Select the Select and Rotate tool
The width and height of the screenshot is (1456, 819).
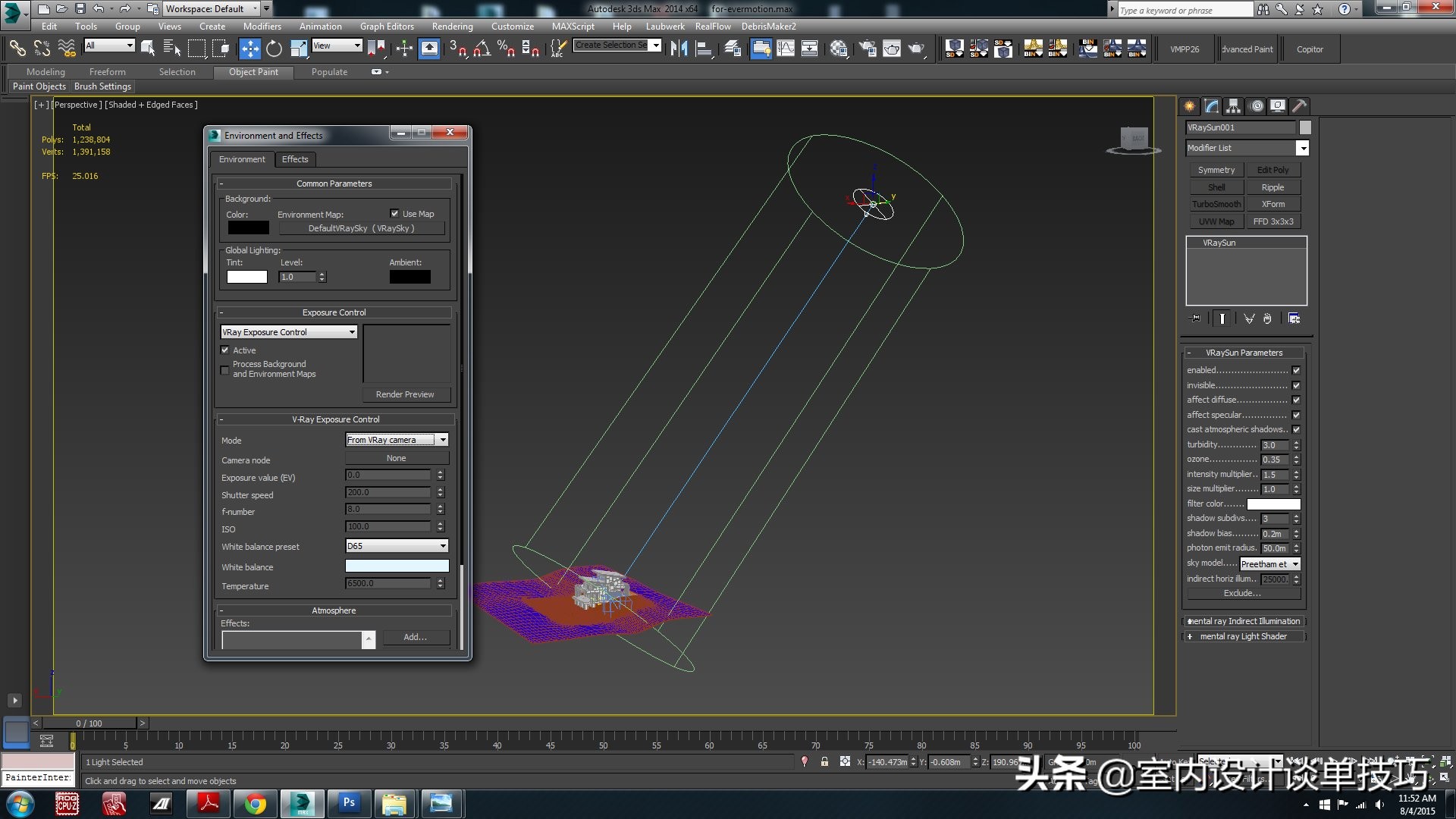(274, 49)
